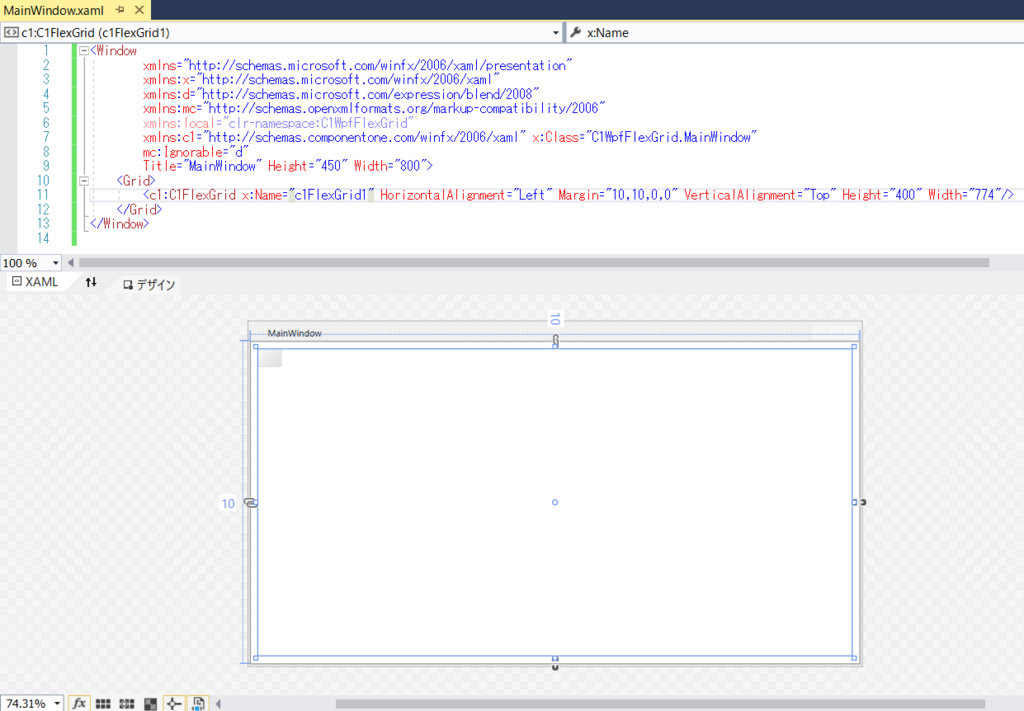Viewport: 1024px width, 711px height.
Task: Click the XAML editor left scroll arrow
Action: coord(71,263)
